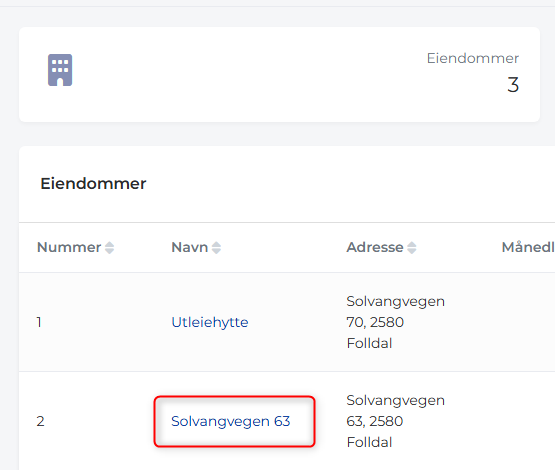
Task: Open the Utleiehytte property link
Action: pyautogui.click(x=210, y=322)
